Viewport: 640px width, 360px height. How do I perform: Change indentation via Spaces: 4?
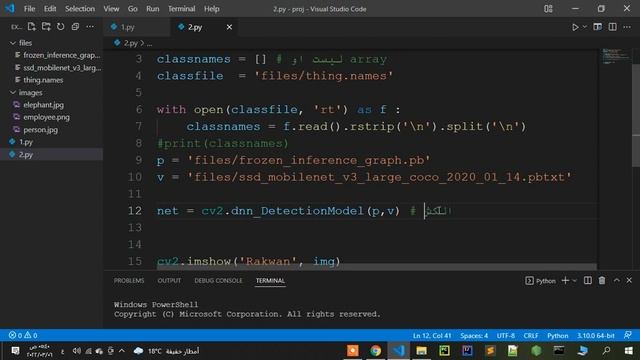coord(474,336)
